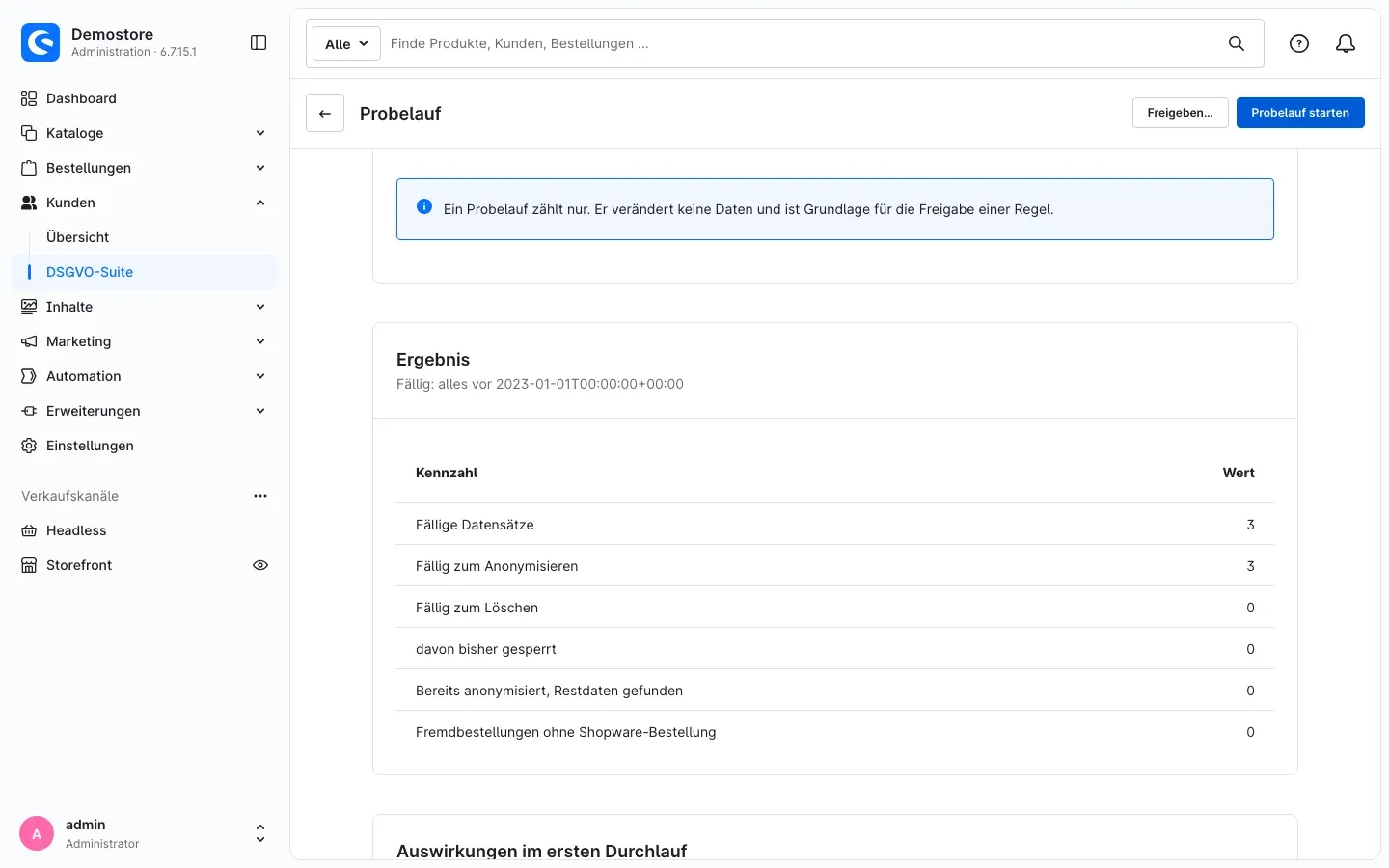Click the Automation icon in sidebar

click(x=29, y=376)
